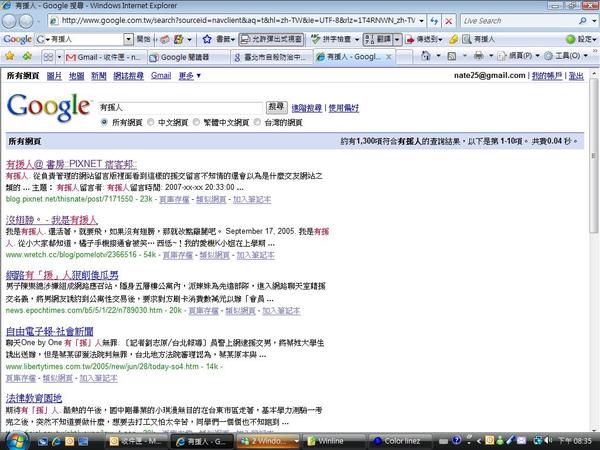Open the 法律教育園地 result link
Screen dimensions: 600x450
click(x=34, y=398)
